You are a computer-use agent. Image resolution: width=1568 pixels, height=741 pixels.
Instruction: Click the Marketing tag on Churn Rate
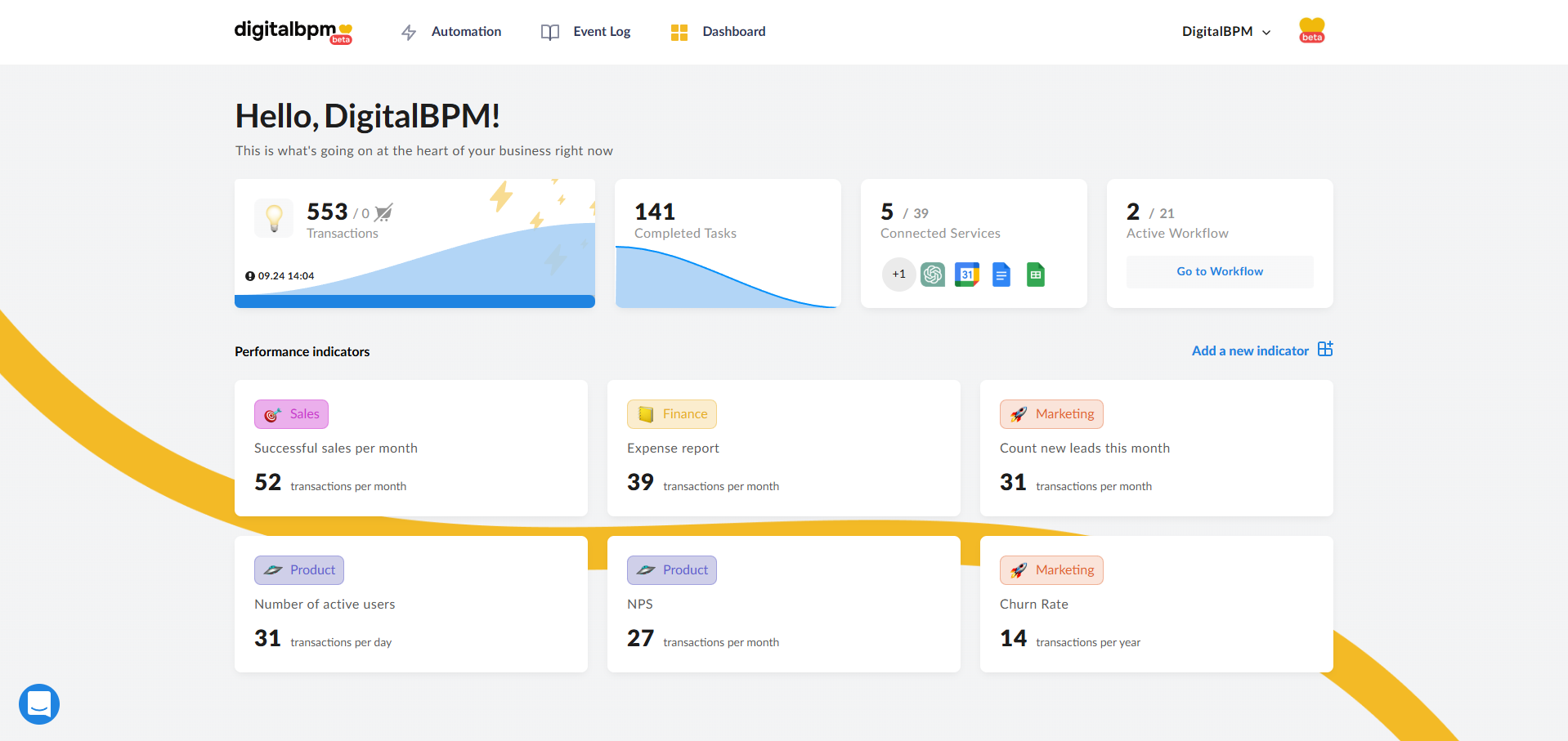click(x=1051, y=570)
